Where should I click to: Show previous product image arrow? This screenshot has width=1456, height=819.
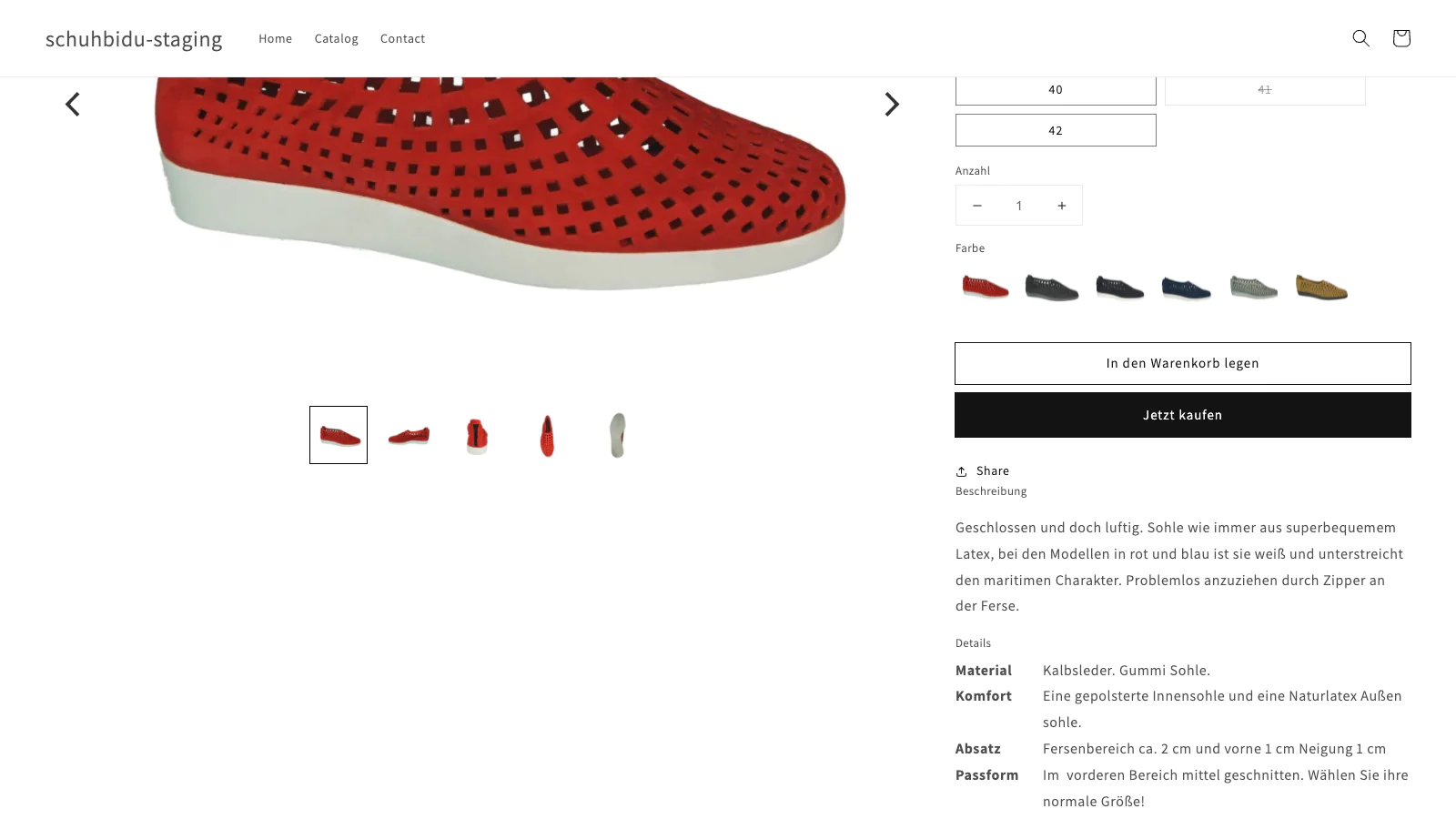73,105
